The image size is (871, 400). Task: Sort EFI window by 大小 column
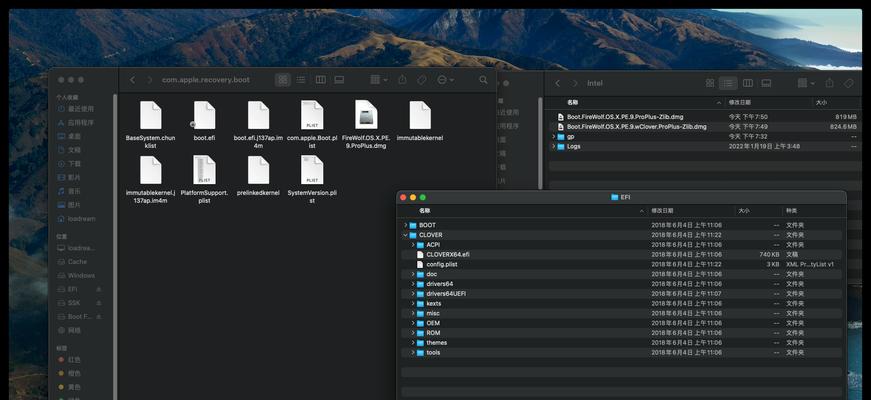coord(744,211)
